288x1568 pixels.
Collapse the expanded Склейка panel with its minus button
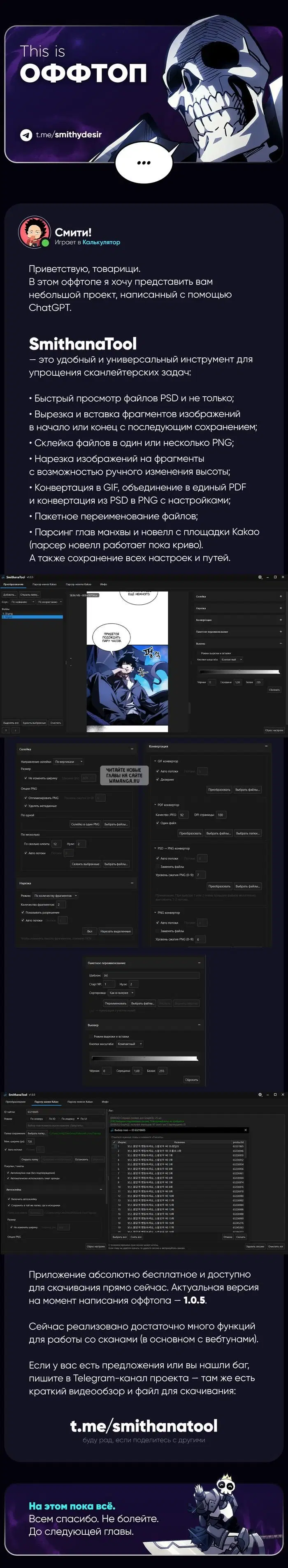coord(132,749)
